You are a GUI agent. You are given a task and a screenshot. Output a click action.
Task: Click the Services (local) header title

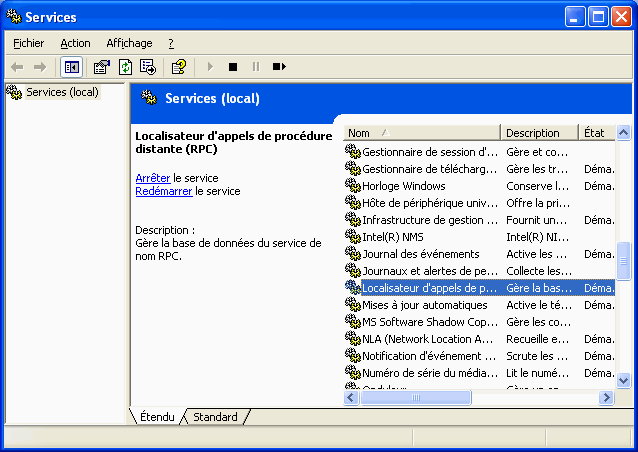click(x=212, y=98)
